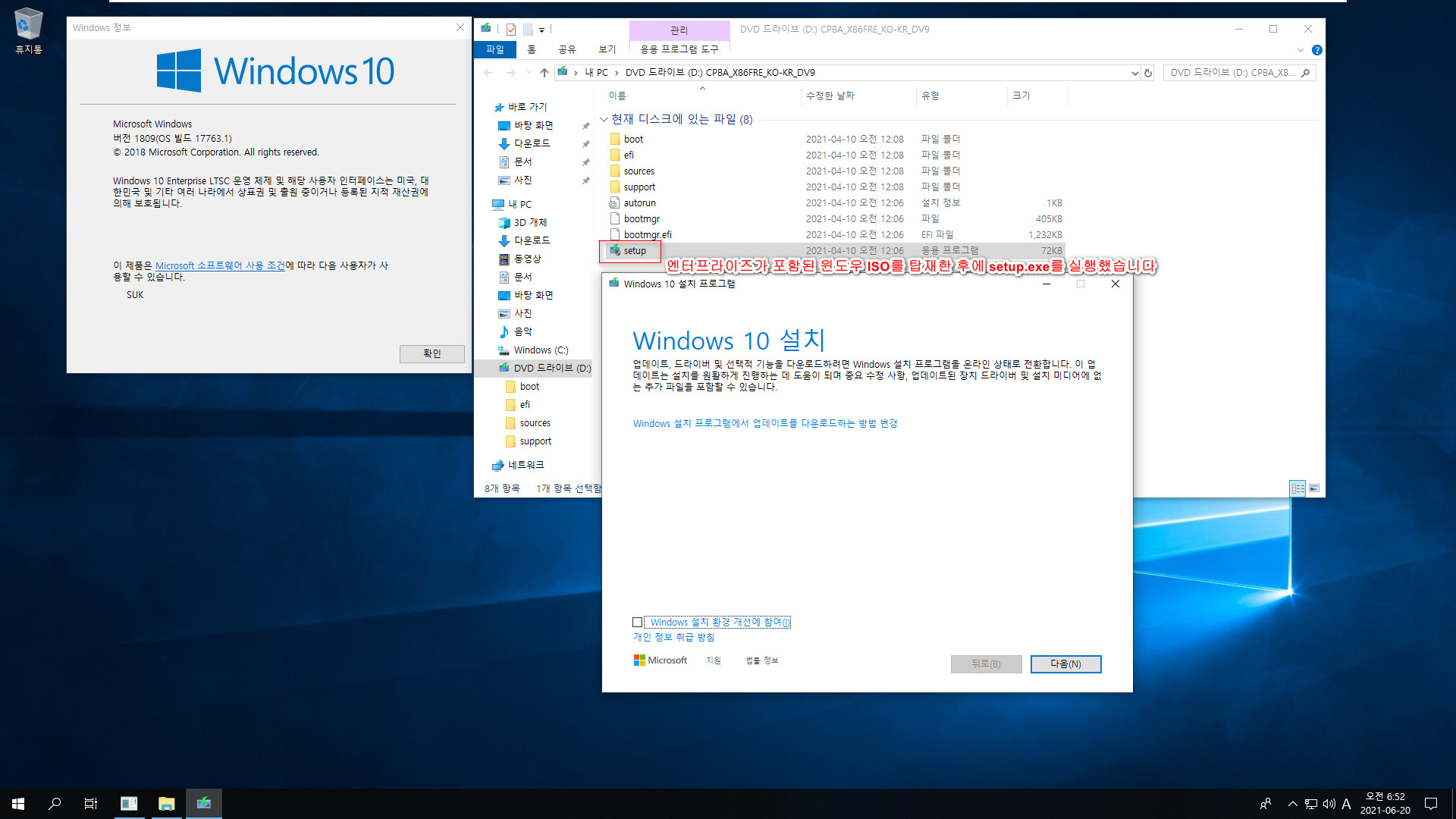
Task: Open 법률 정보 link in setup
Action: (762, 661)
